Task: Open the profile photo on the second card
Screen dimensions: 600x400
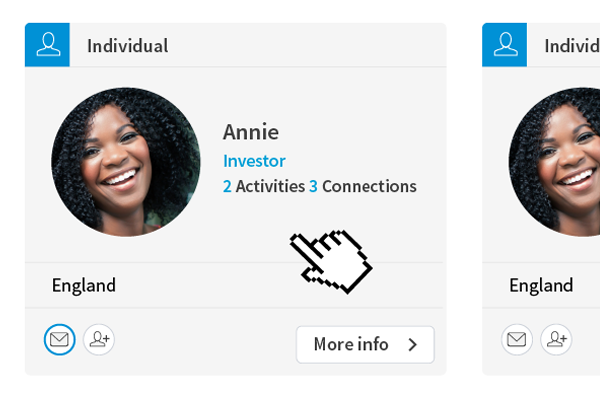Action: 556,162
